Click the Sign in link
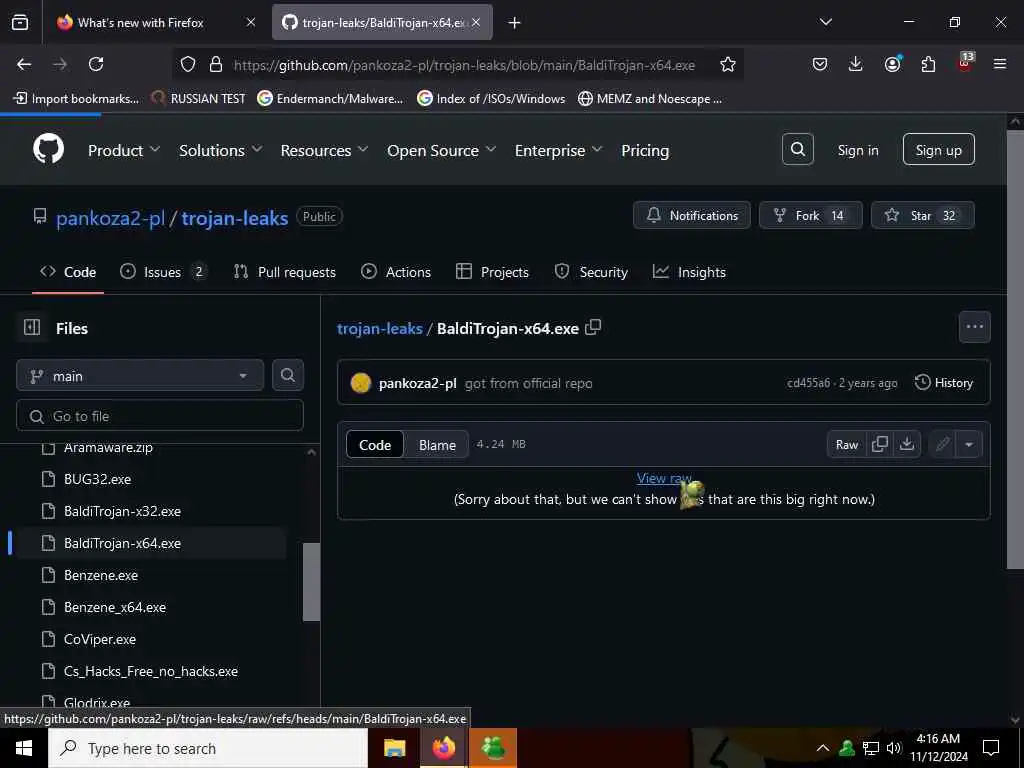This screenshot has height=768, width=1024. (x=857, y=150)
